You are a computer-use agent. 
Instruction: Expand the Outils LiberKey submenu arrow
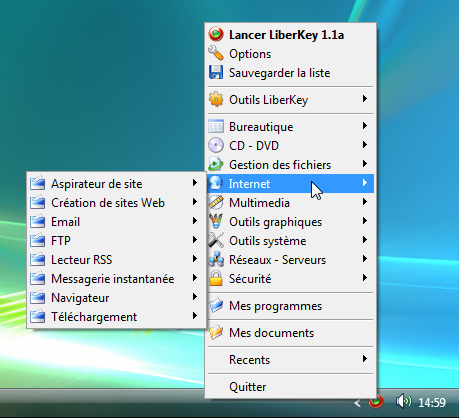click(365, 99)
